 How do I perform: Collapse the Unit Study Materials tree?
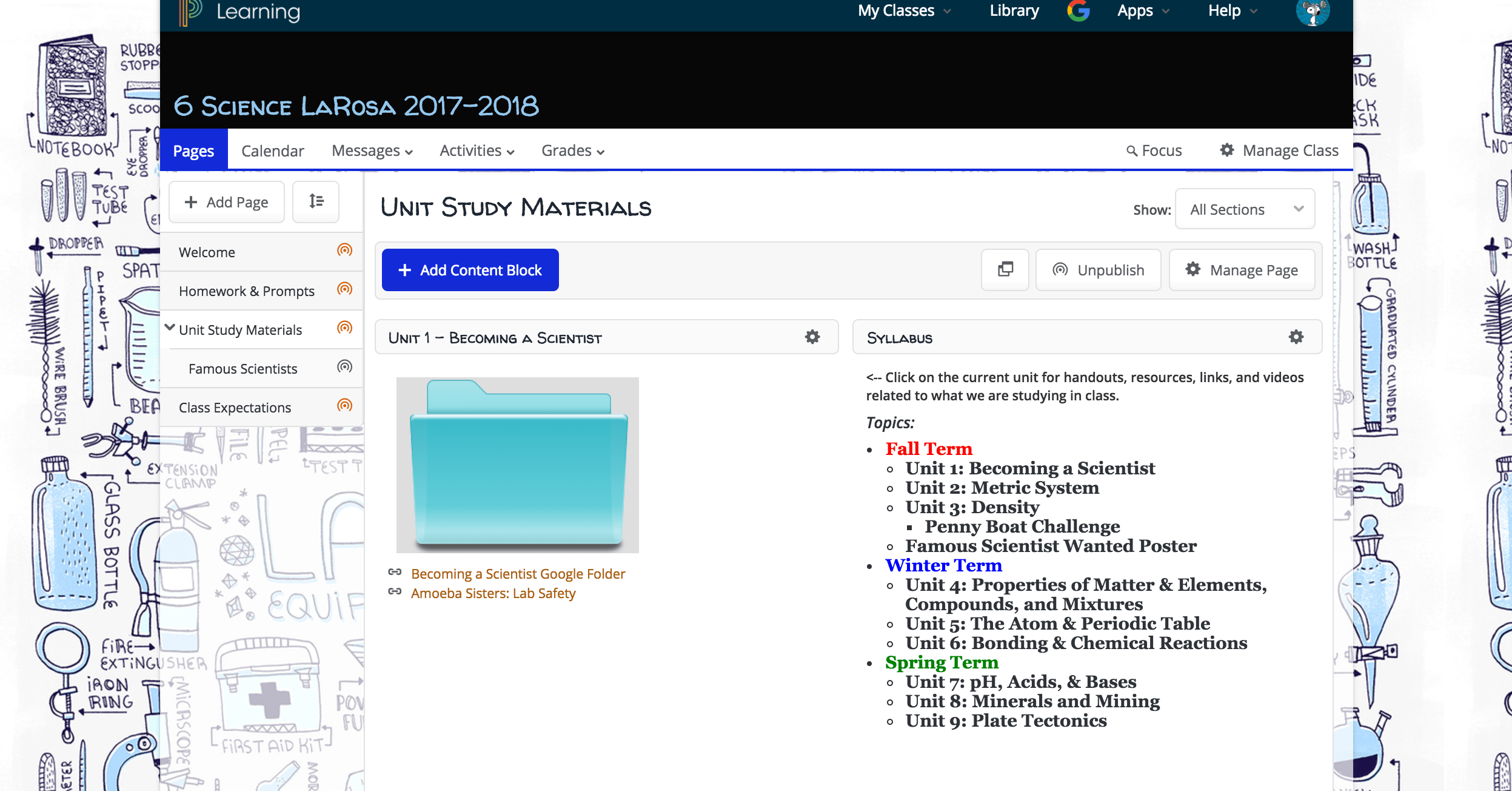tap(170, 328)
